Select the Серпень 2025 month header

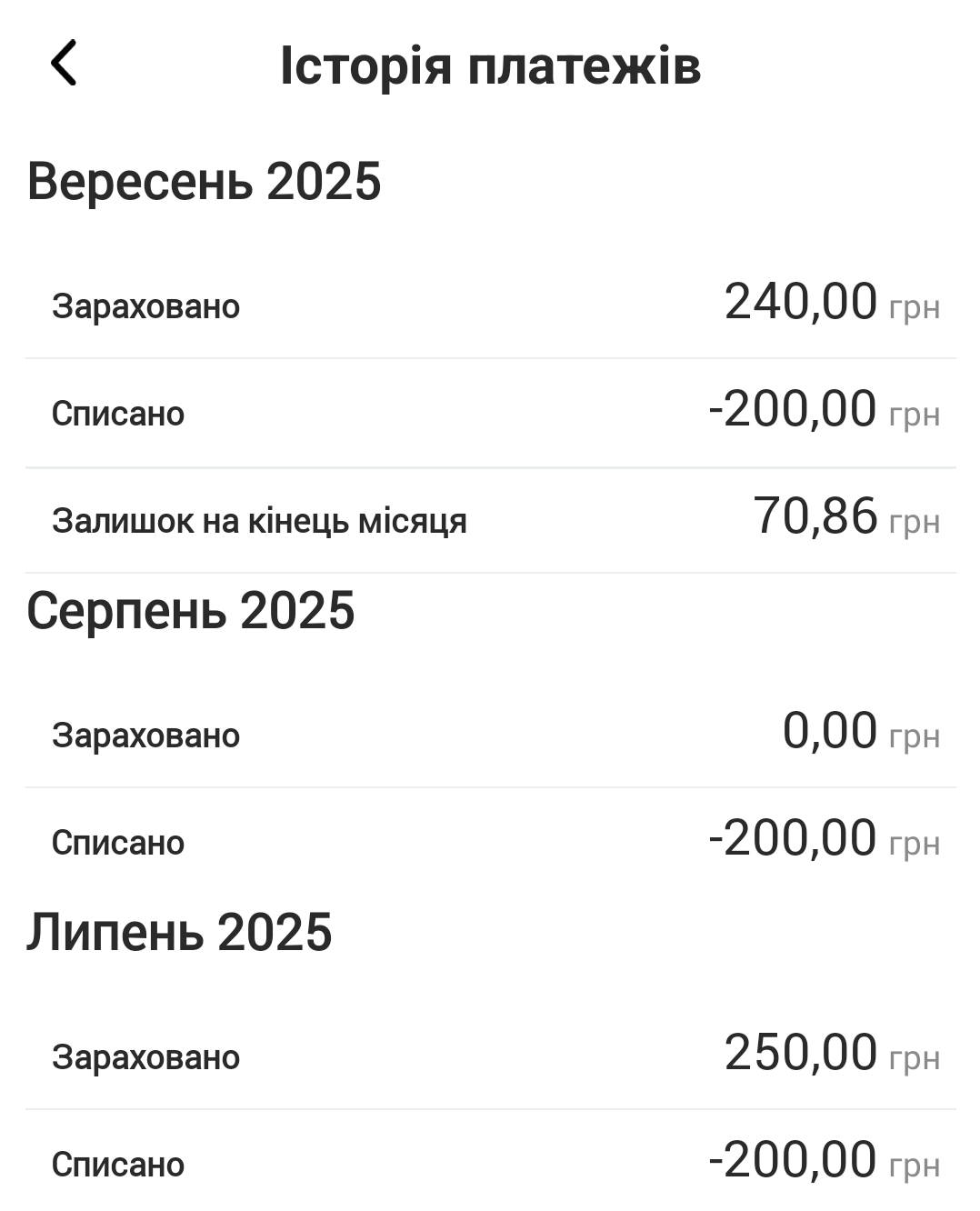point(190,610)
